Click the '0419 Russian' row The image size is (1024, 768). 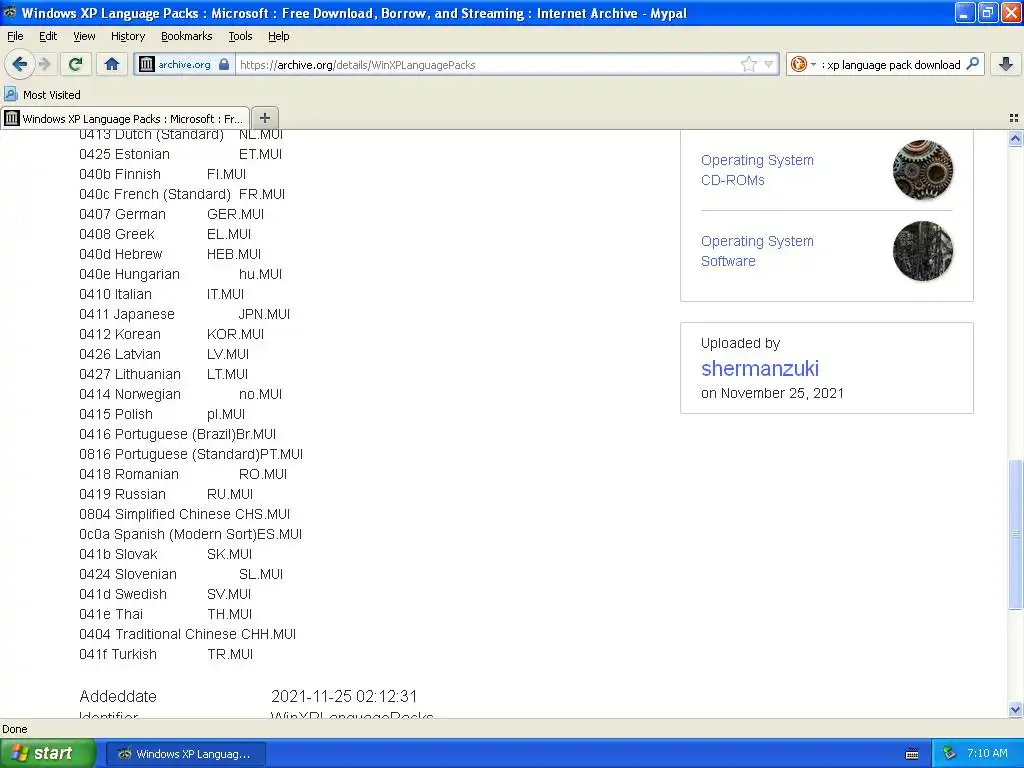tap(166, 494)
